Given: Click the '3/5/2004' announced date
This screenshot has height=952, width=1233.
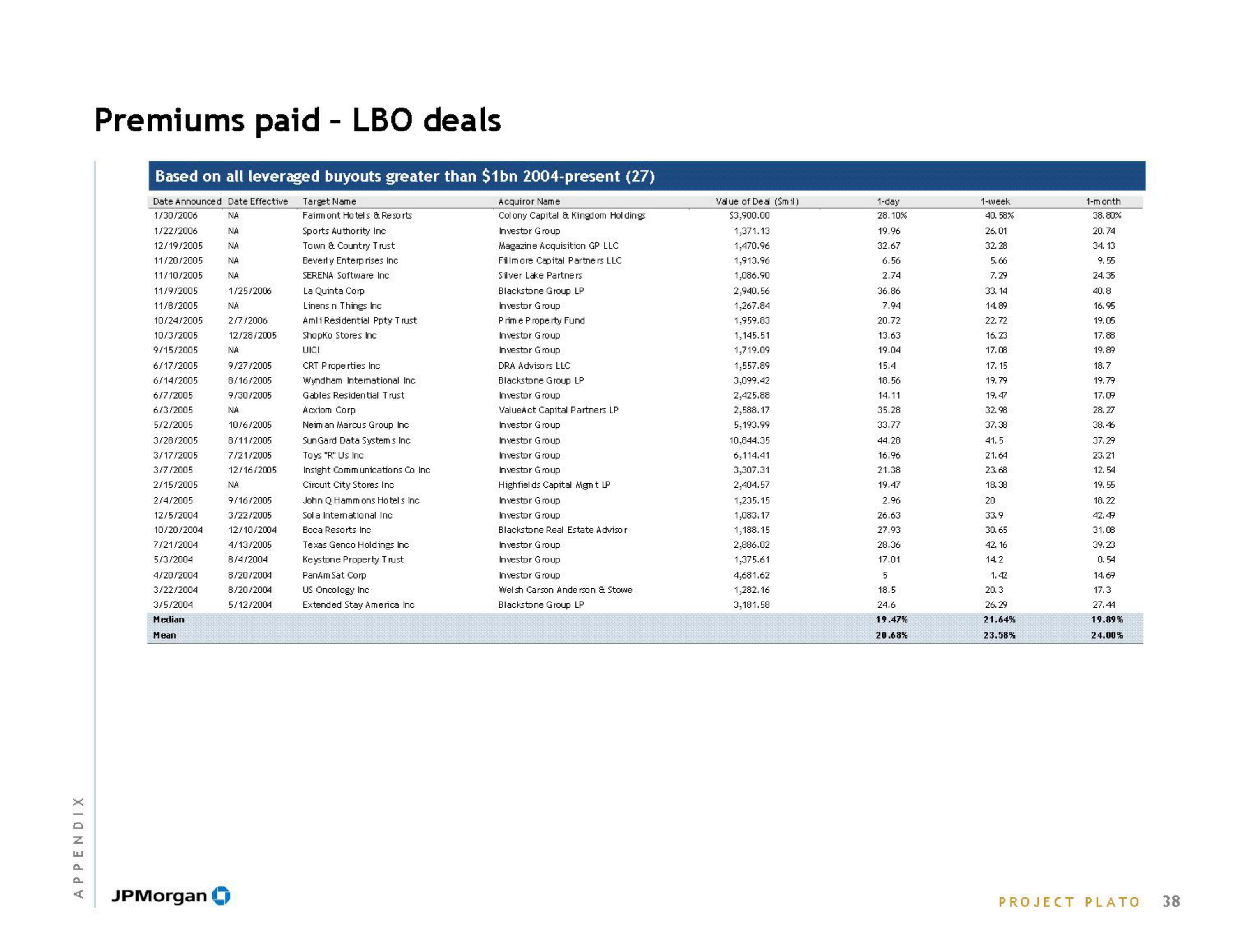Looking at the screenshot, I should pyautogui.click(x=173, y=604).
